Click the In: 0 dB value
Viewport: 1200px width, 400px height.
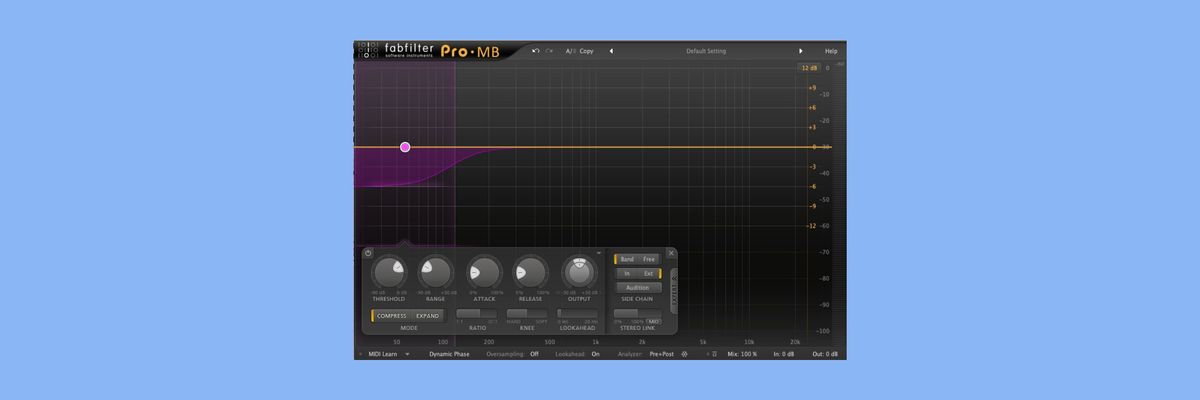point(784,353)
